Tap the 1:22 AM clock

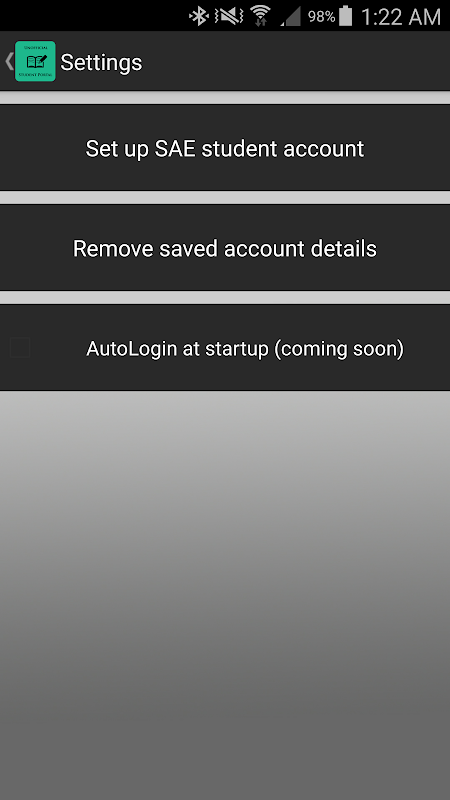401,17
